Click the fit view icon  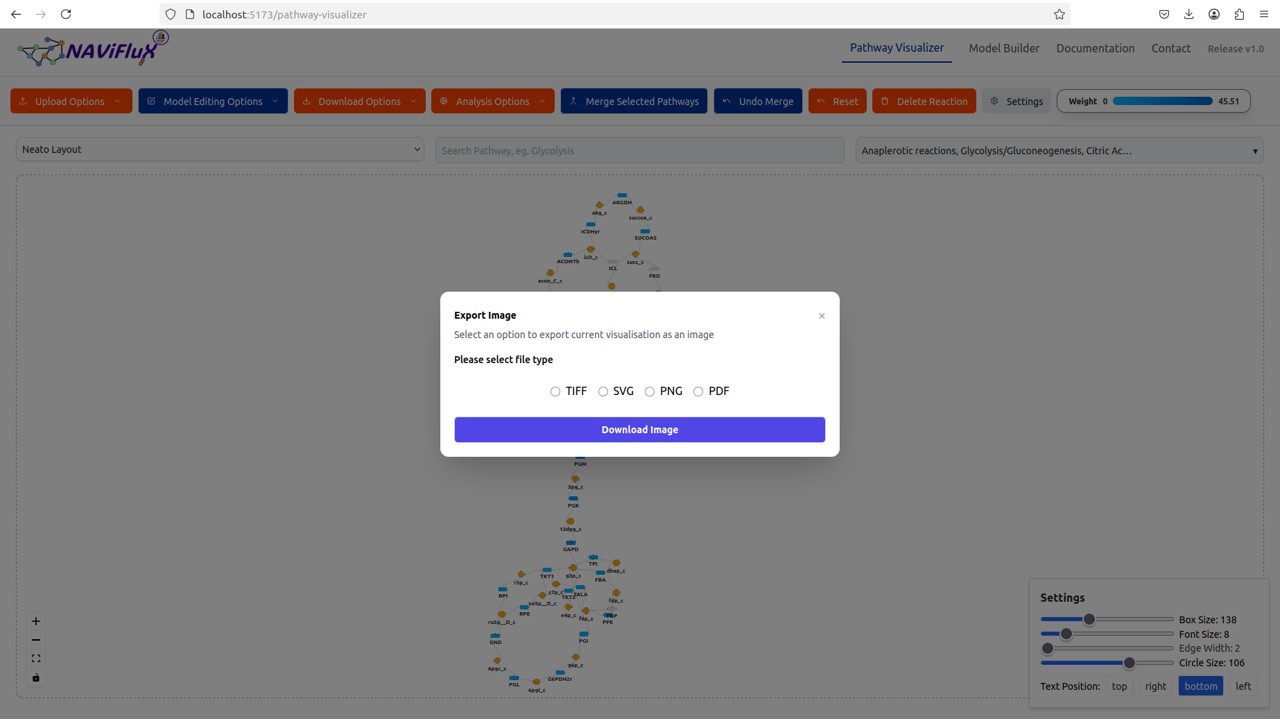coord(36,659)
